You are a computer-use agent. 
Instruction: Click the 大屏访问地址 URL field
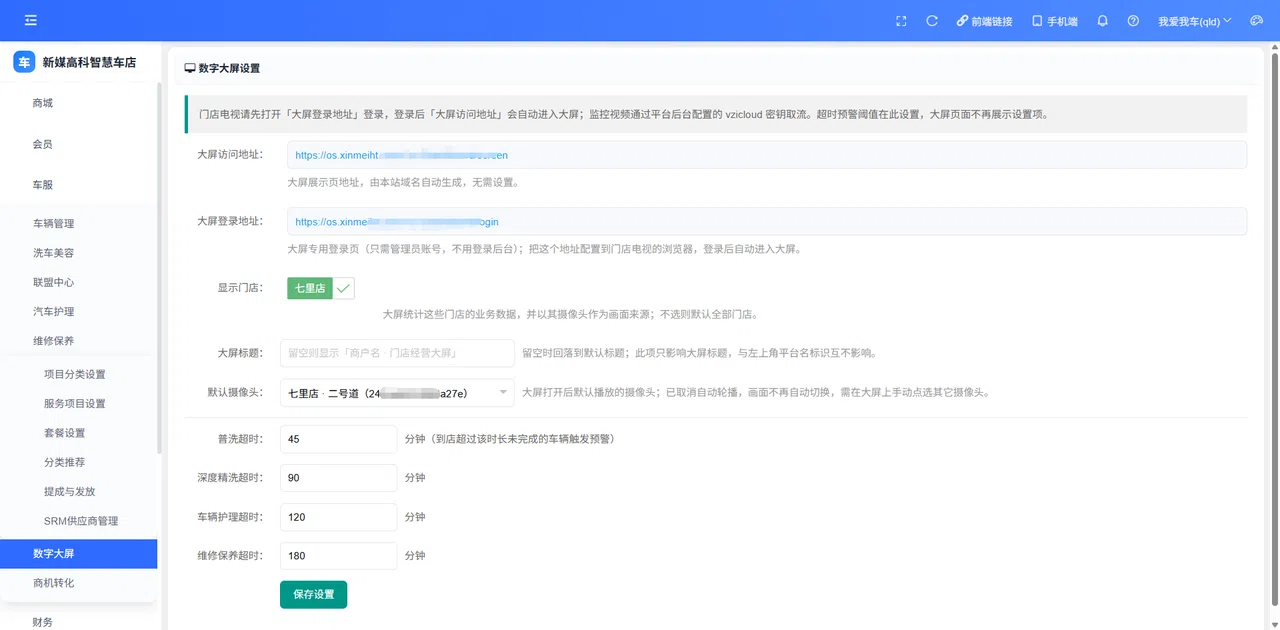tap(767, 155)
